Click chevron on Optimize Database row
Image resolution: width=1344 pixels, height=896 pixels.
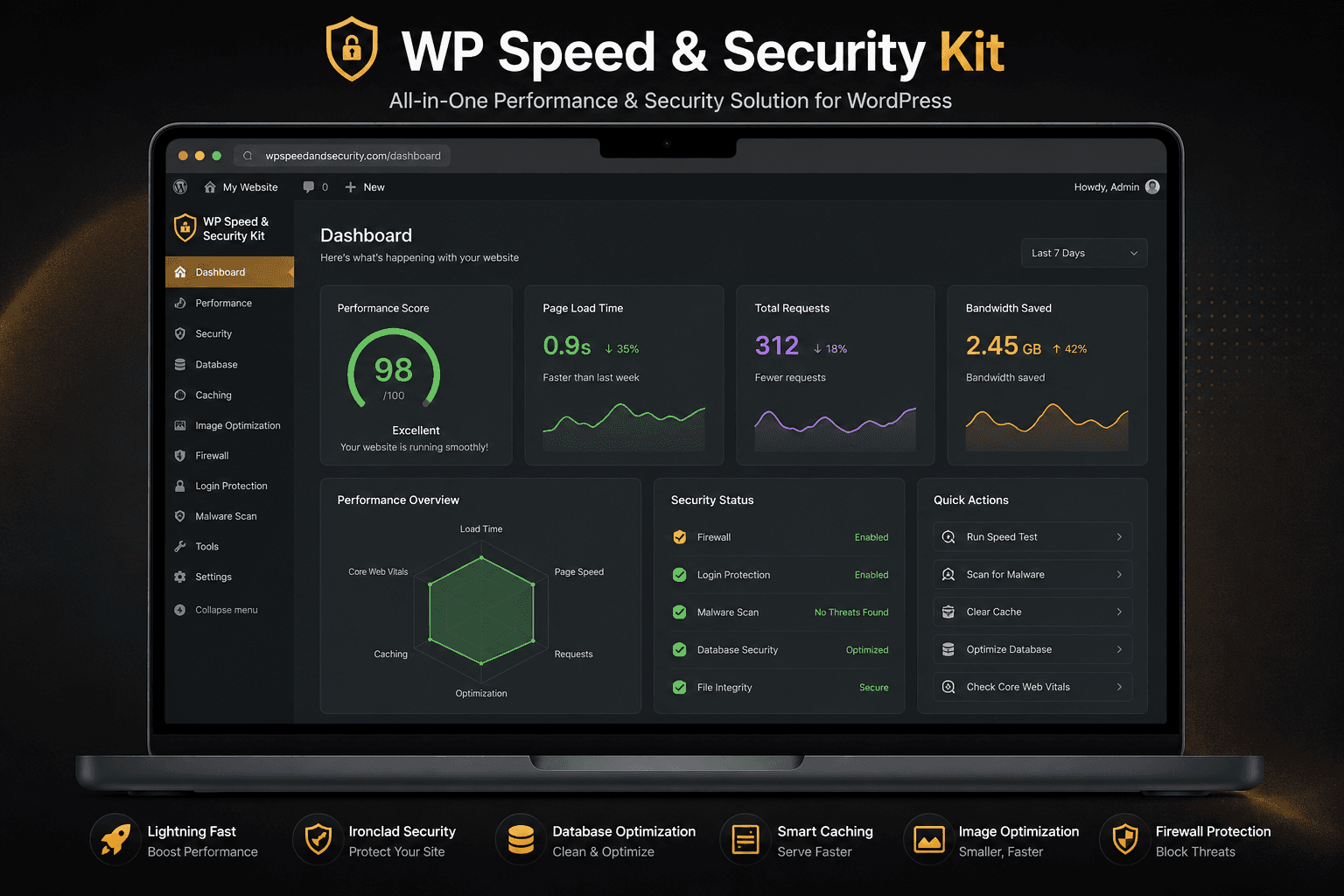pyautogui.click(x=1119, y=649)
